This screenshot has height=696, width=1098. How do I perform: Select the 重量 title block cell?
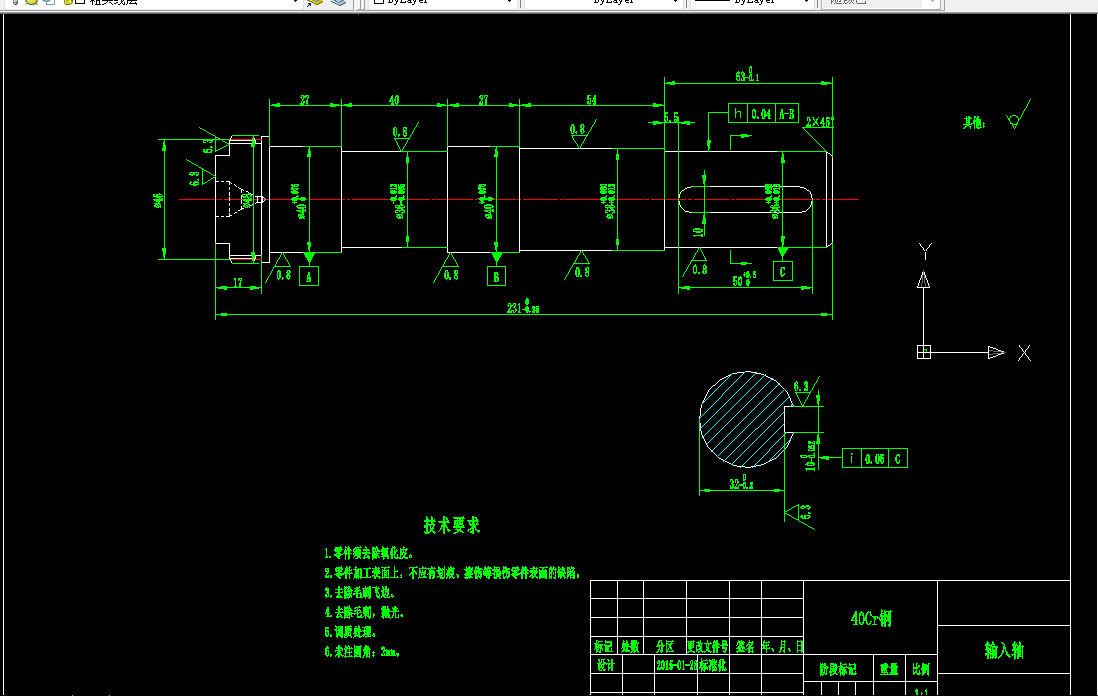pyautogui.click(x=889, y=669)
